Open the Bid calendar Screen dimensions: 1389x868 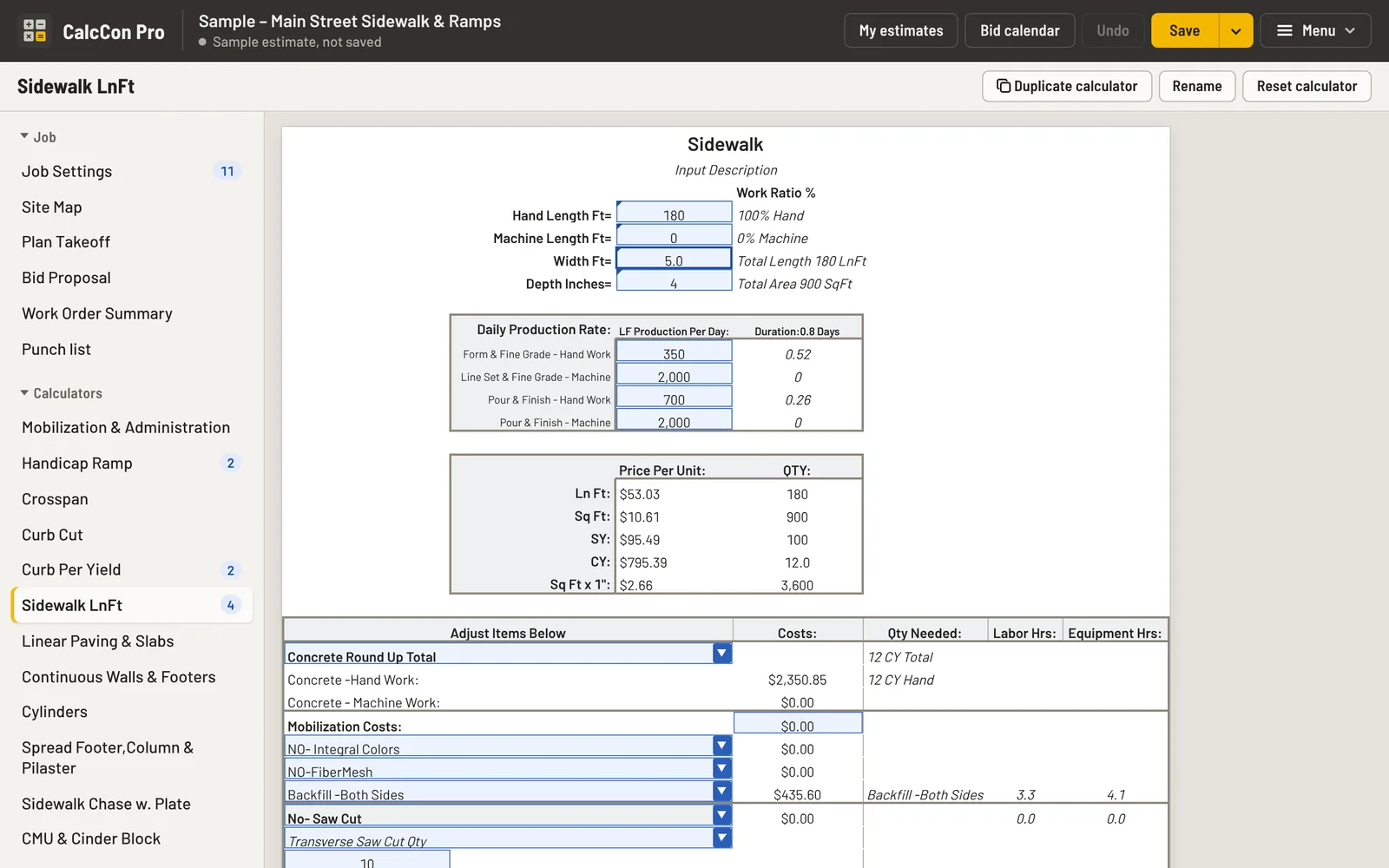click(1020, 31)
